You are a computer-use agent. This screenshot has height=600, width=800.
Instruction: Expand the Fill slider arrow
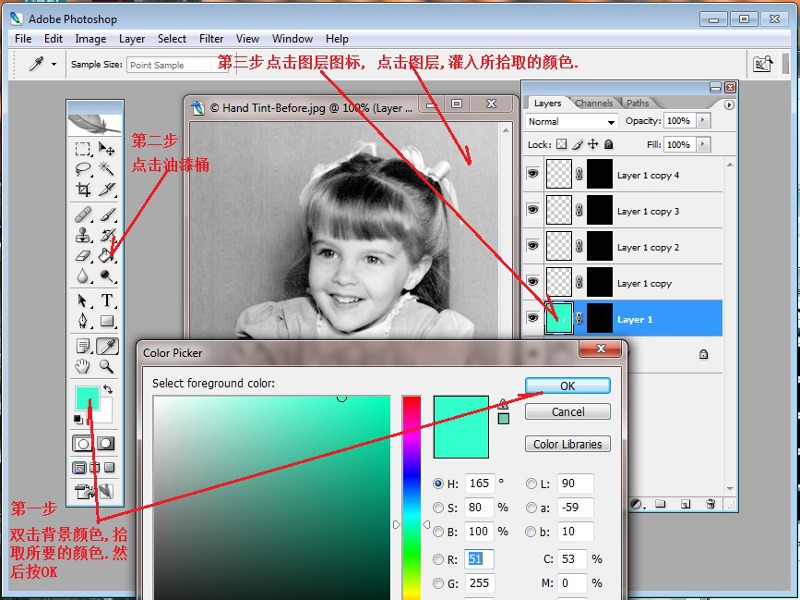[x=703, y=145]
